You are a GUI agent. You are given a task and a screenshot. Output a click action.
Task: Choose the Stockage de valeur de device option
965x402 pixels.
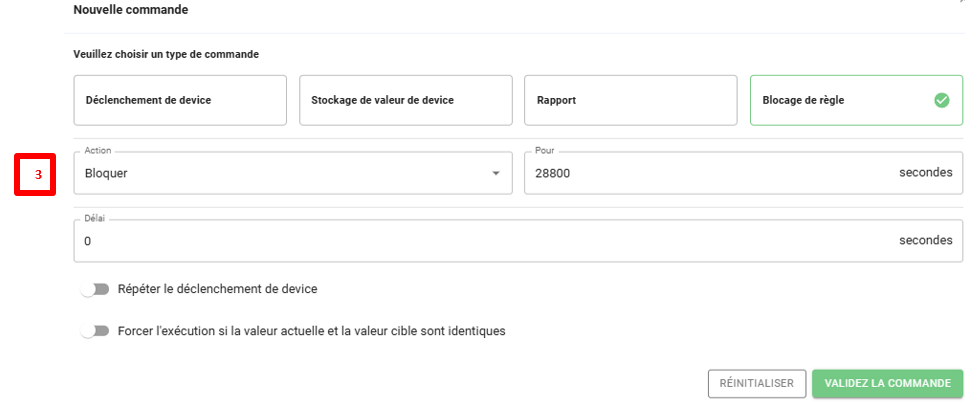tap(405, 100)
